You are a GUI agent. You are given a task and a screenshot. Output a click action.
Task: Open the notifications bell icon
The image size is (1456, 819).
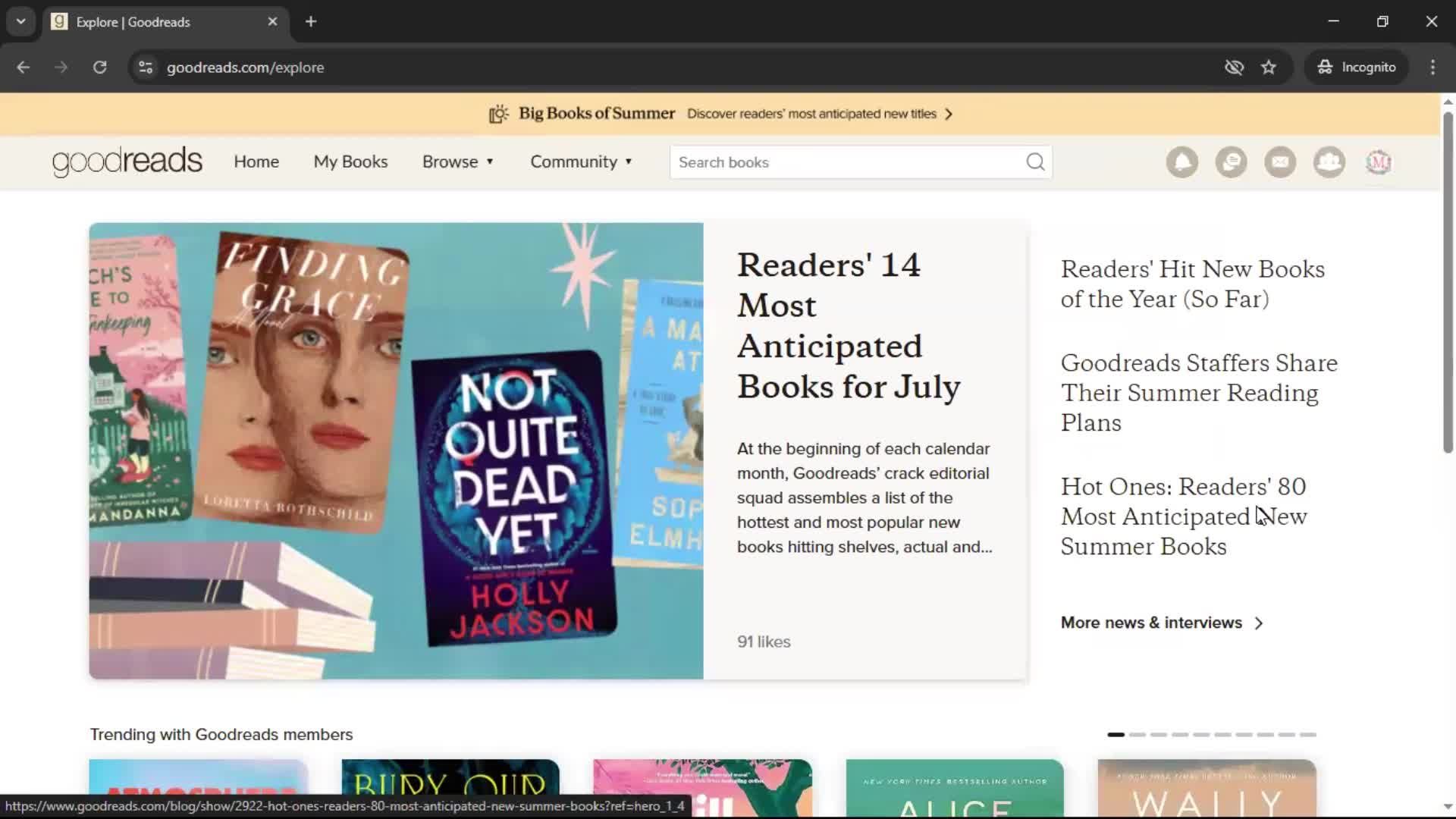pyautogui.click(x=1181, y=162)
